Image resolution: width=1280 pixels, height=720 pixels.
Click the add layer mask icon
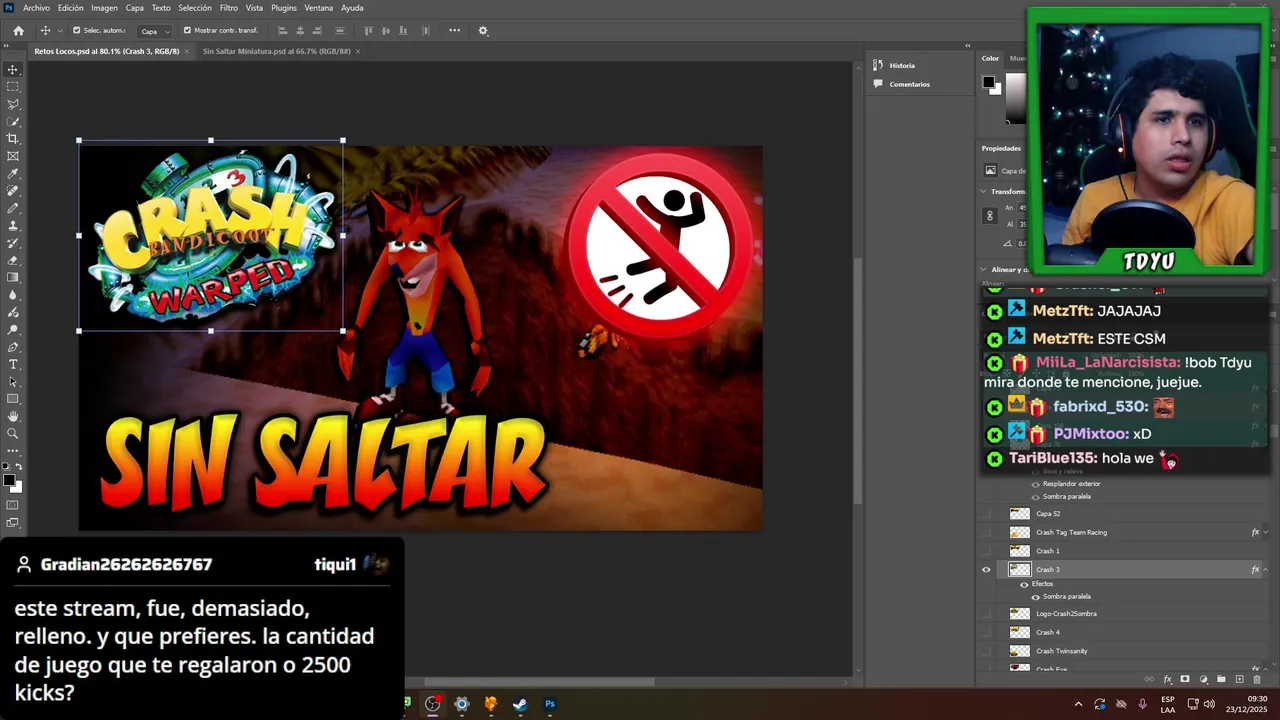pyautogui.click(x=1185, y=679)
